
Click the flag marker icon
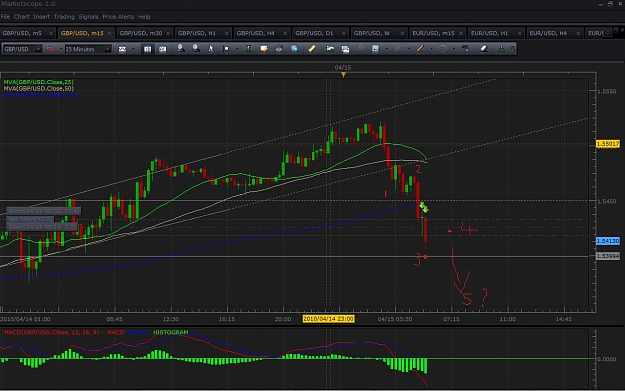tap(226, 49)
